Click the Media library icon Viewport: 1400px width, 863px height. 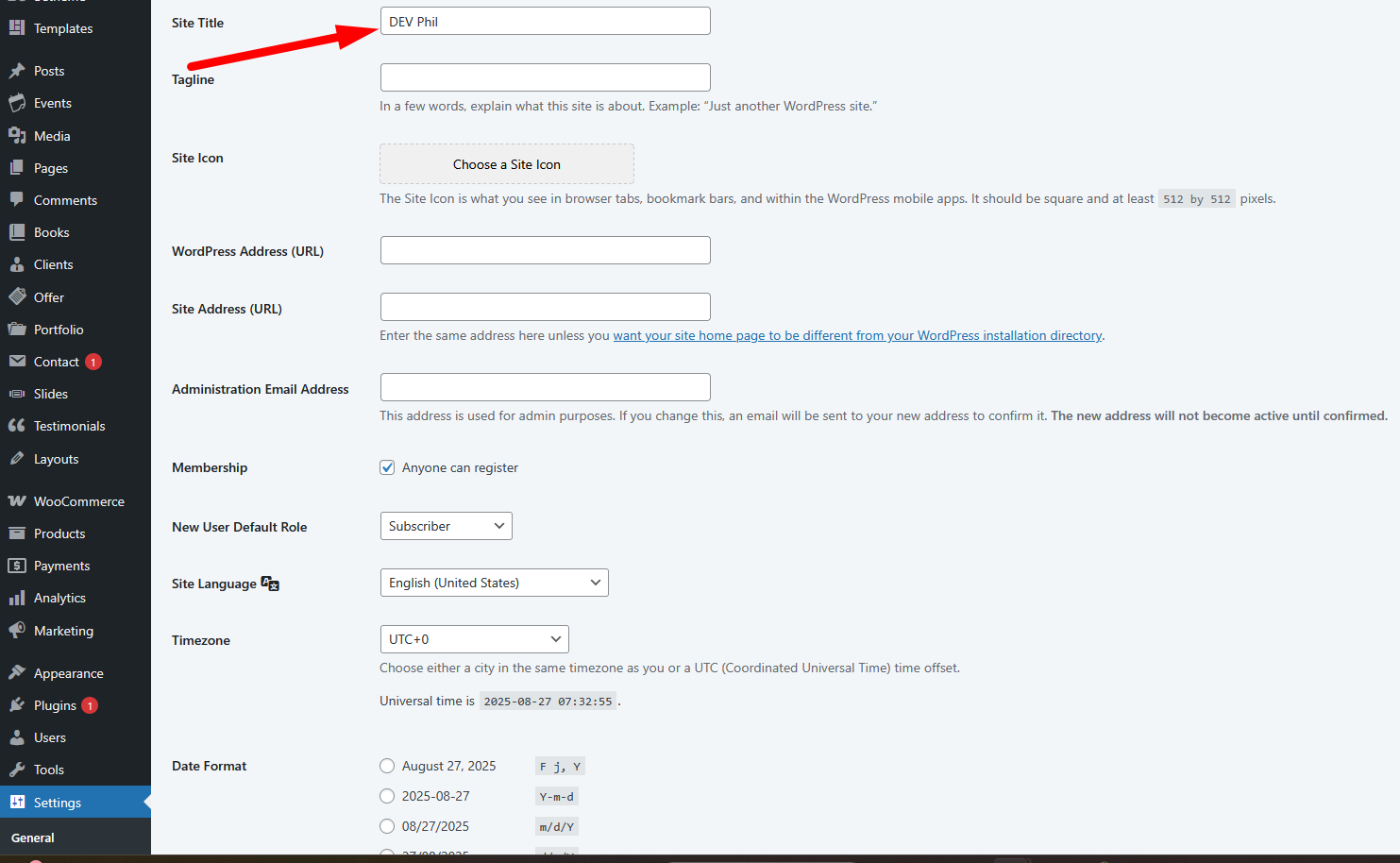17,136
